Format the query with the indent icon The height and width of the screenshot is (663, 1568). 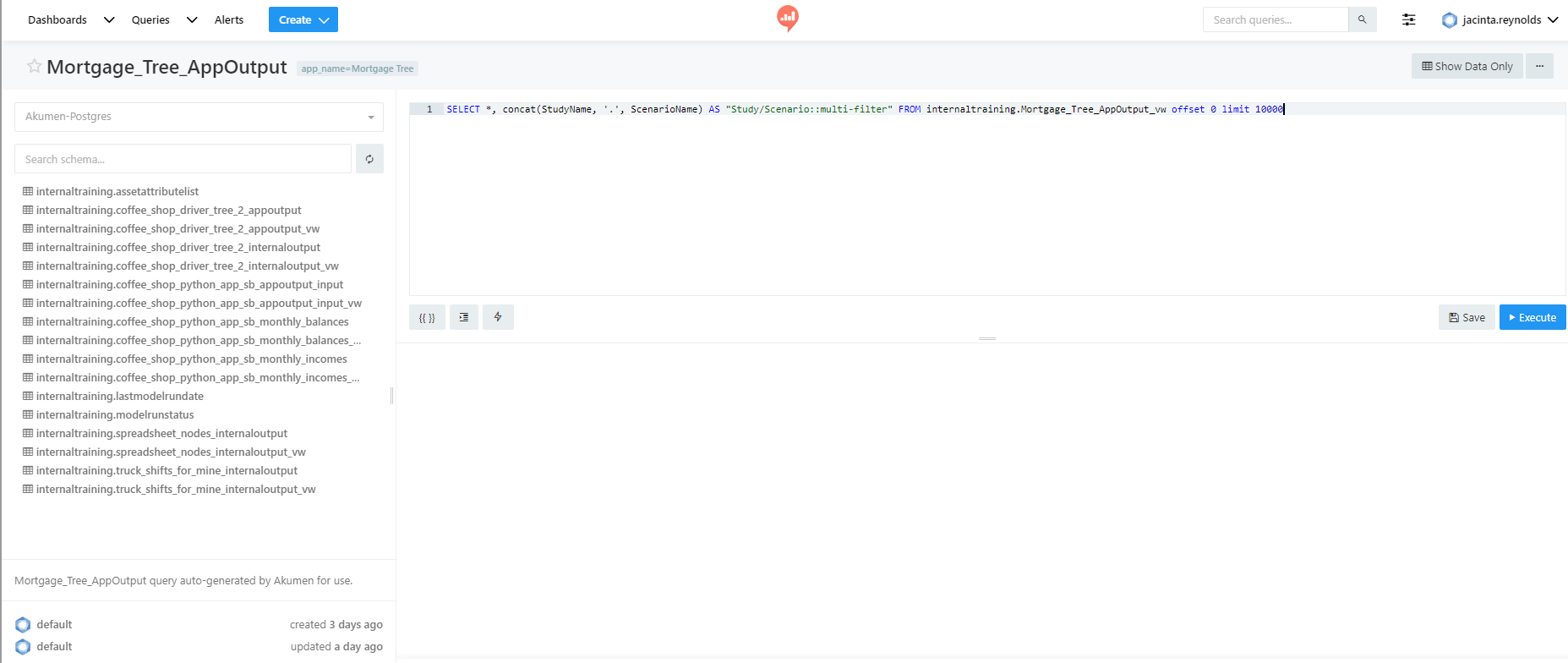pos(463,317)
